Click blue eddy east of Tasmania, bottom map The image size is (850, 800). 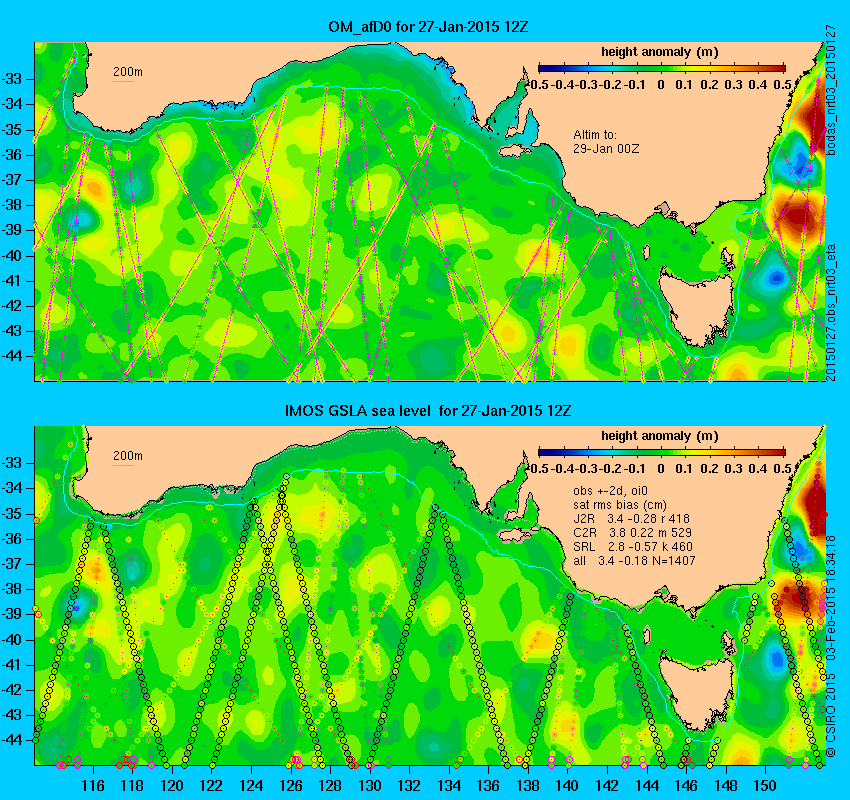(x=776, y=659)
